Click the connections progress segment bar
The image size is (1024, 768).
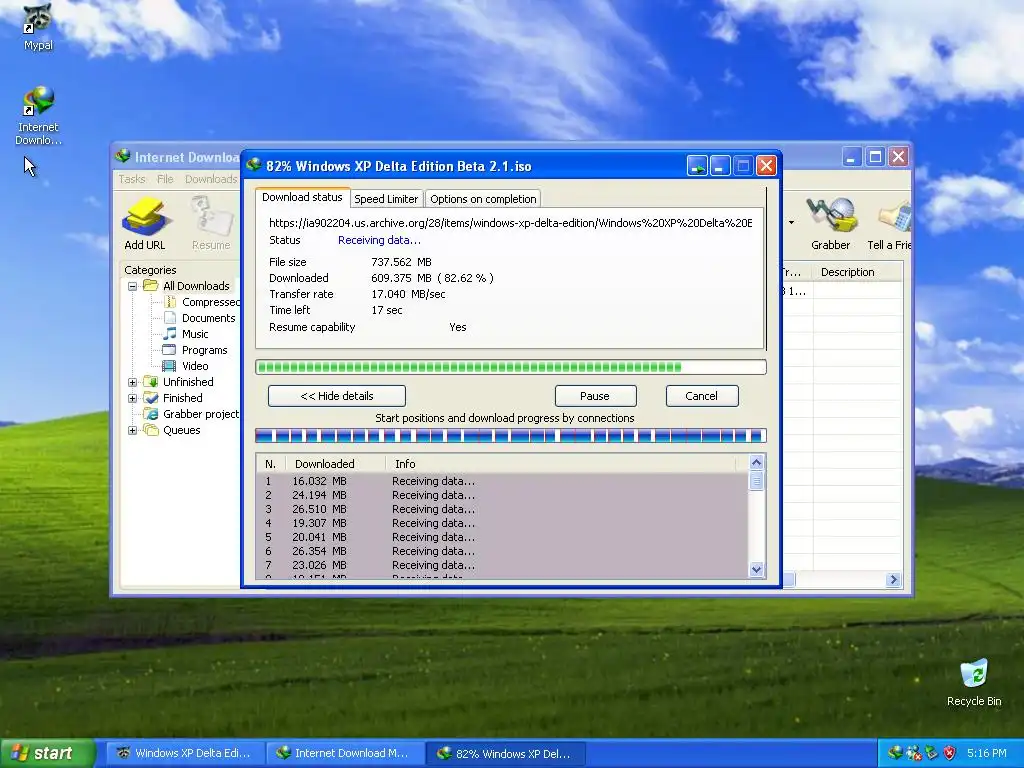point(511,436)
